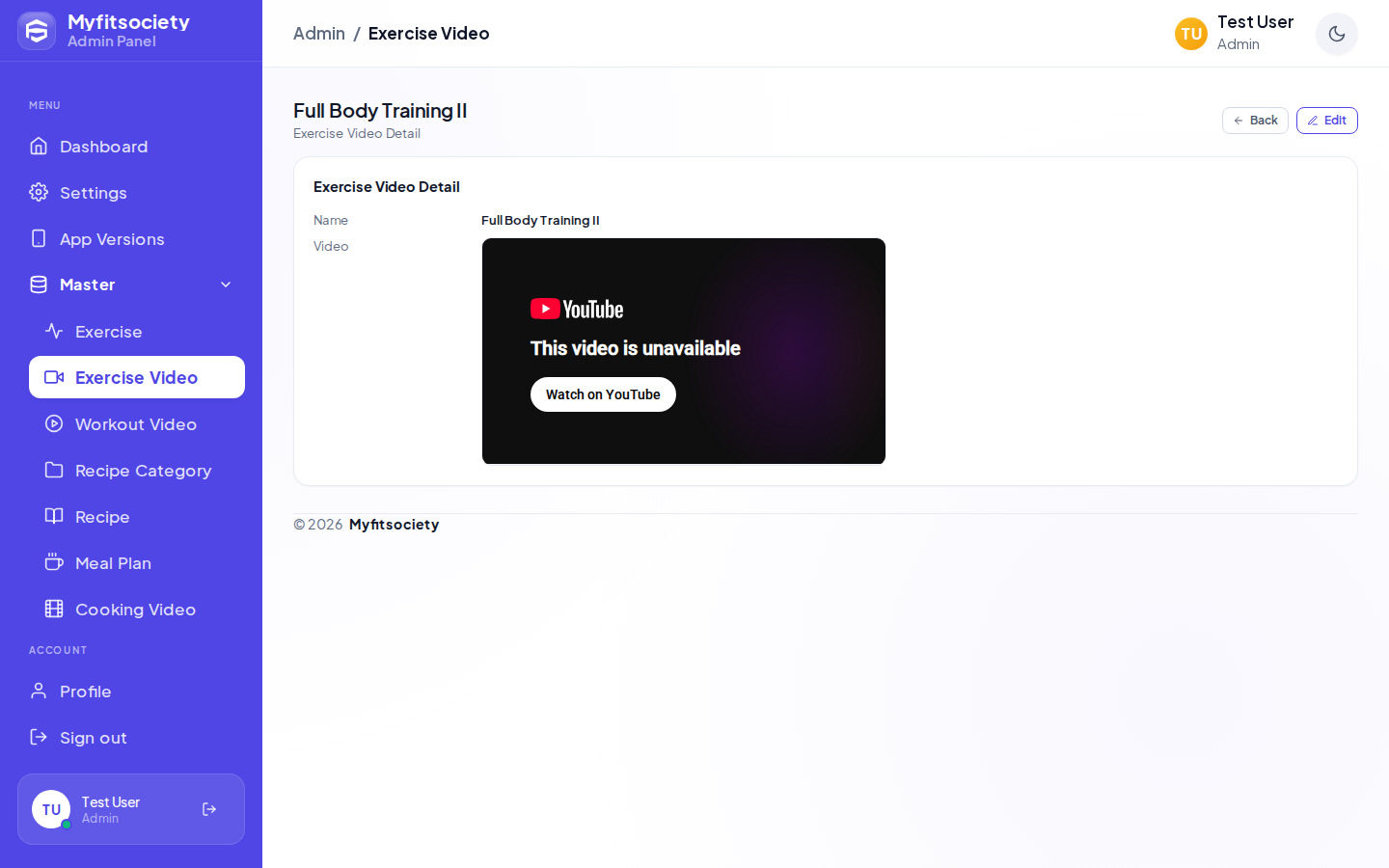Open Workout Video via the play circle icon
This screenshot has height=868, width=1389.
pyautogui.click(x=54, y=423)
